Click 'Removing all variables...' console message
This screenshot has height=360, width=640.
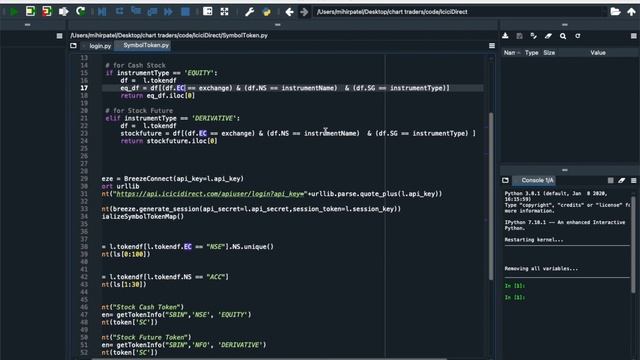(541, 269)
